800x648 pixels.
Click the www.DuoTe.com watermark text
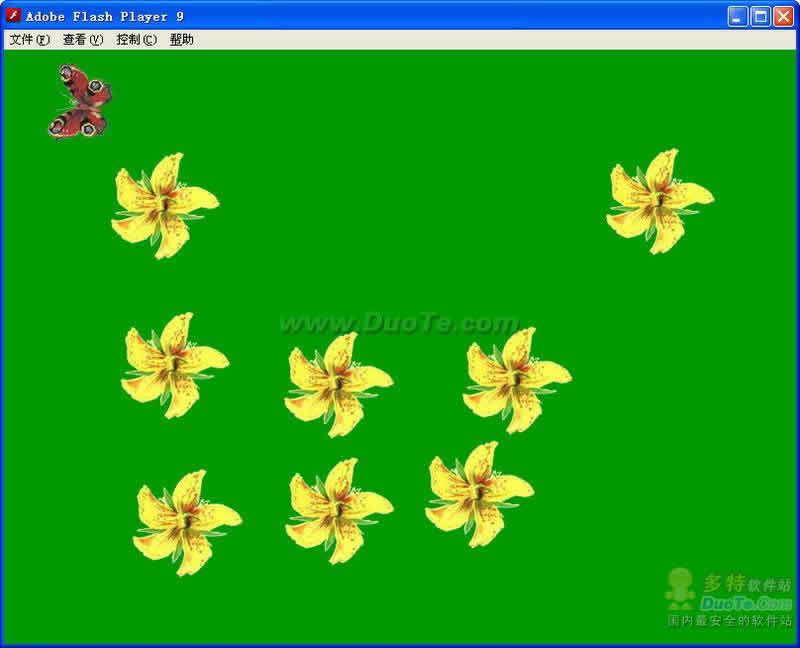(399, 323)
